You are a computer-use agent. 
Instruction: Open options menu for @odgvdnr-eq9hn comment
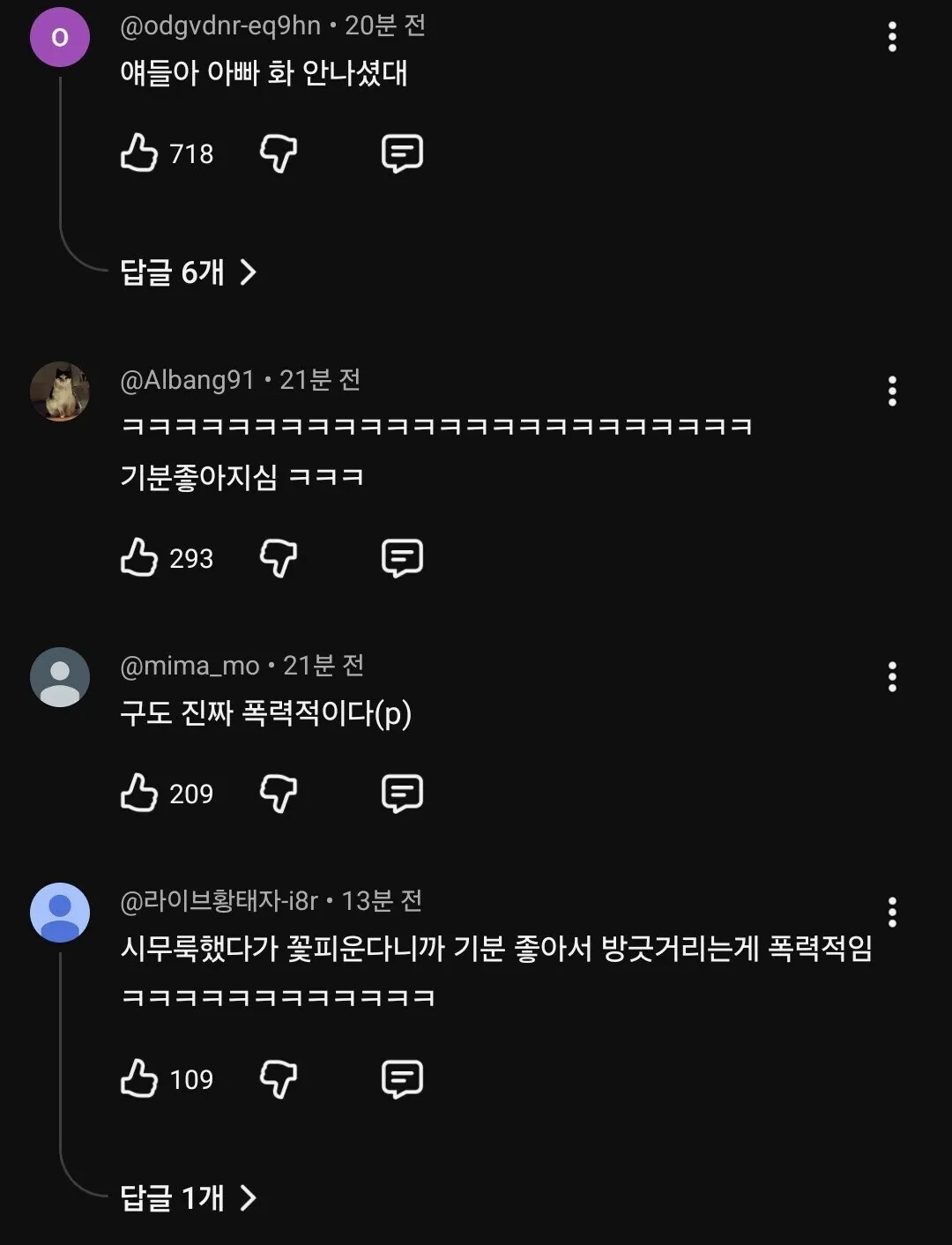[892, 37]
